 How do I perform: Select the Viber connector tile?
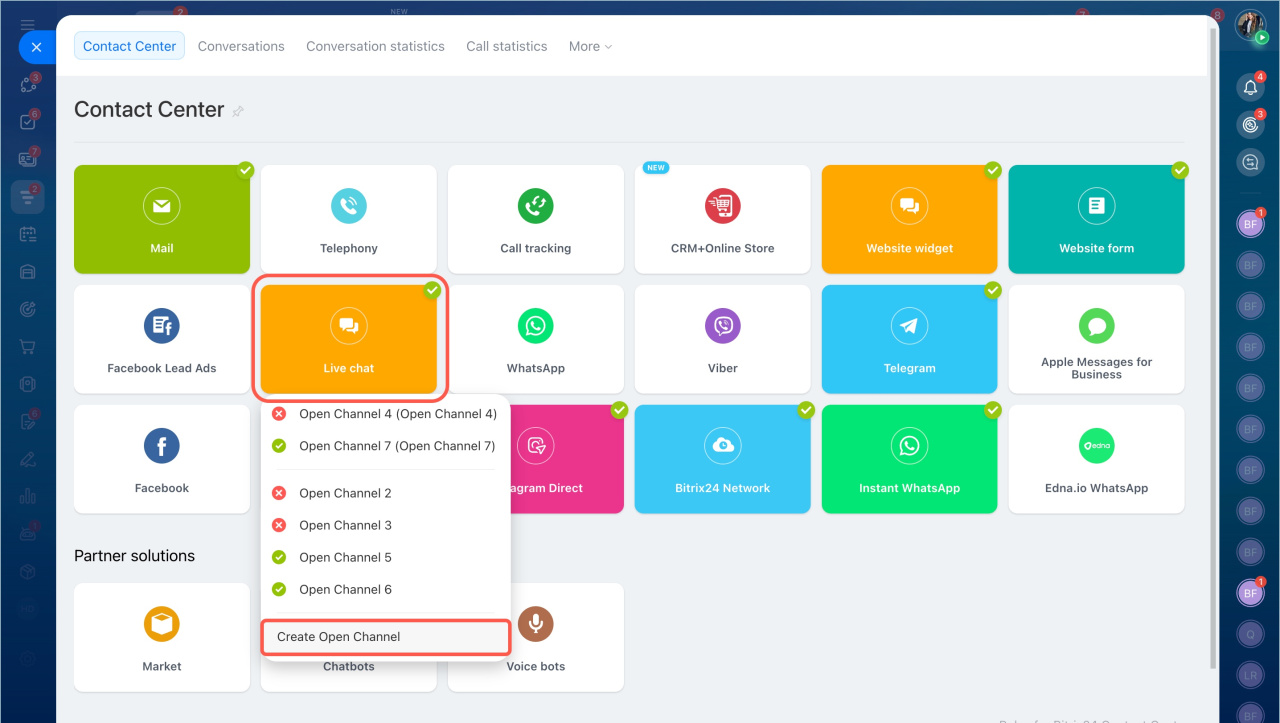722,339
